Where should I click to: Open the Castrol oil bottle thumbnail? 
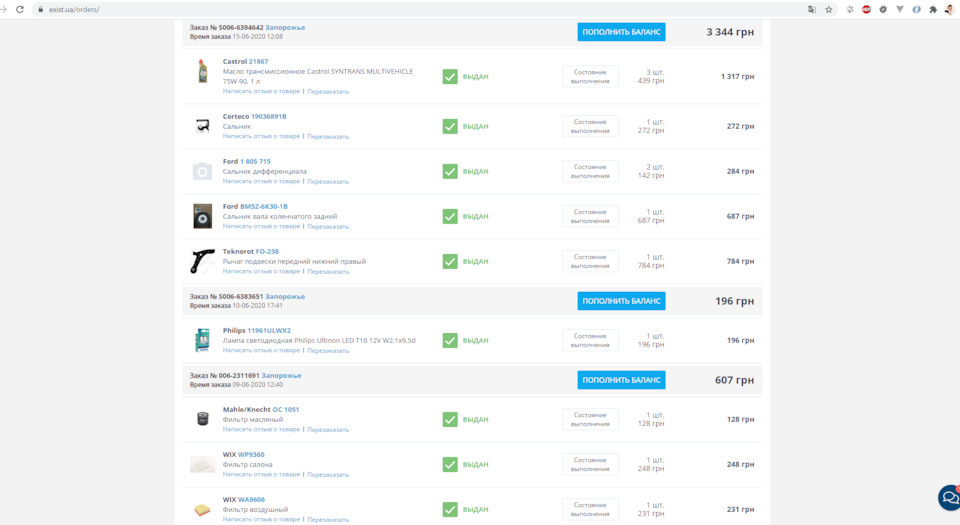pyautogui.click(x=203, y=71)
